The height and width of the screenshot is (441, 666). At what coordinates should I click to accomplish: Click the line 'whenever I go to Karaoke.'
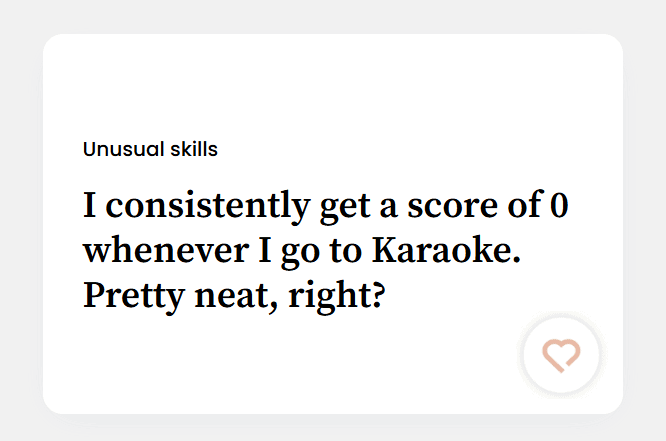(x=302, y=251)
